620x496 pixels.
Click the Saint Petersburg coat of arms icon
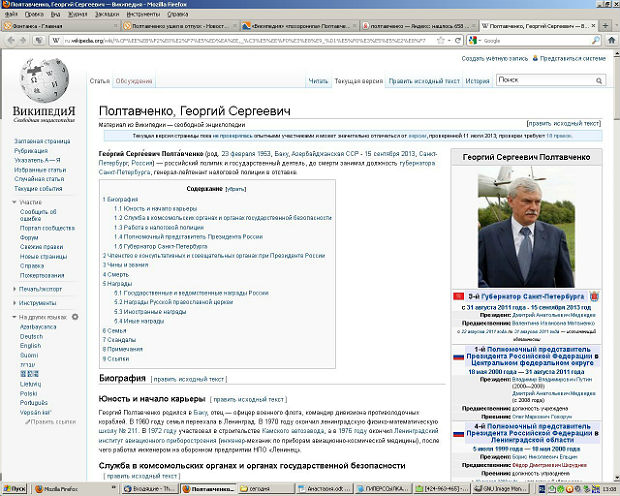coord(592,296)
